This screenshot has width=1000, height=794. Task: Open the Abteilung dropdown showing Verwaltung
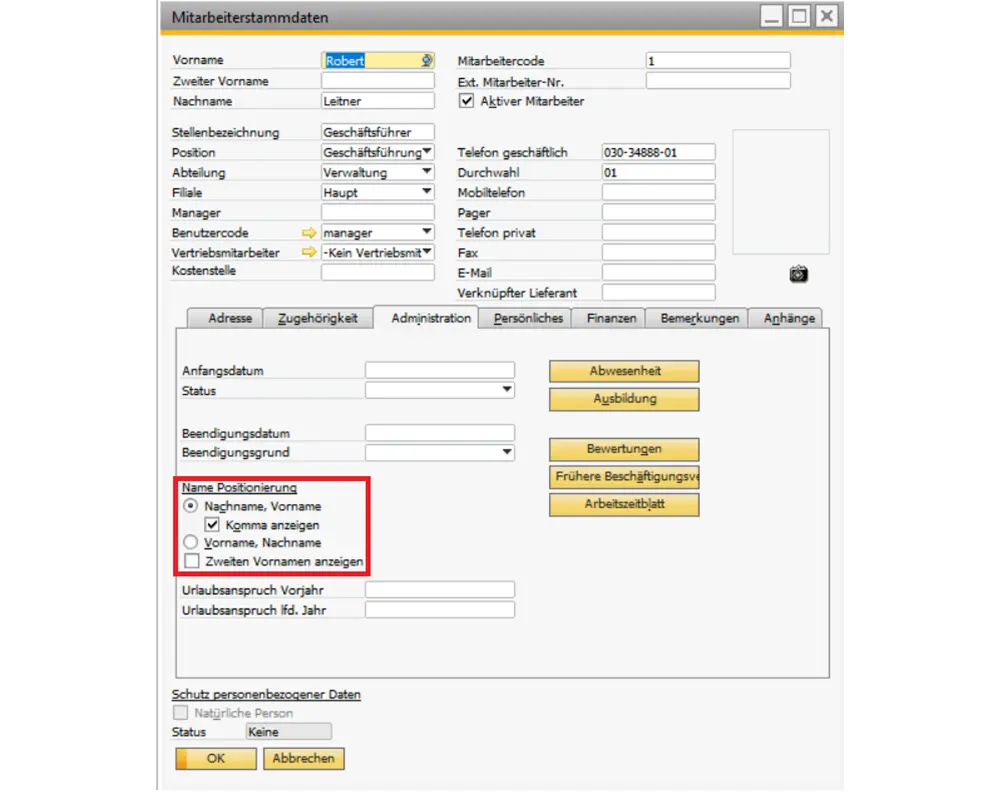427,172
